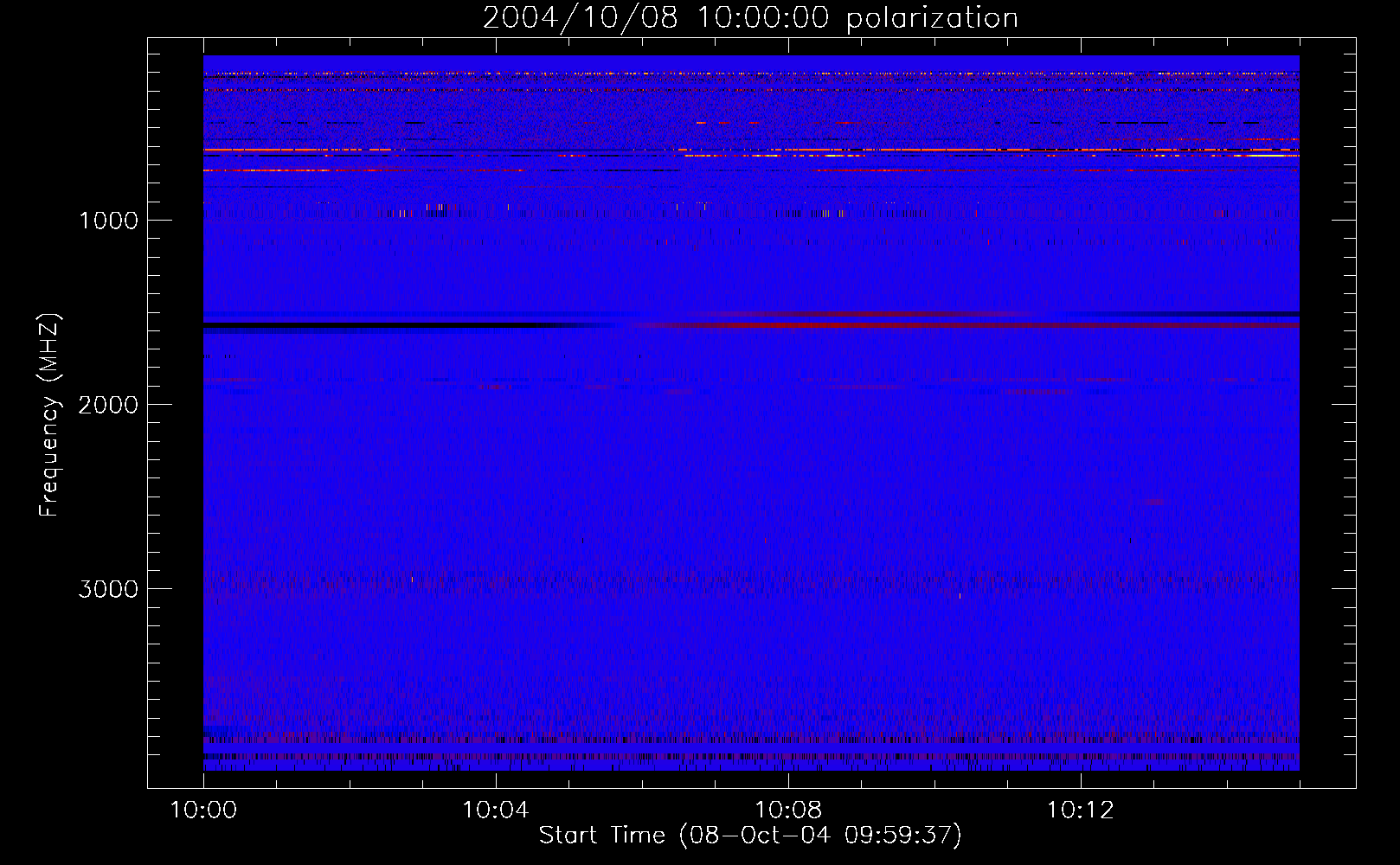Click the 10:12 time tick label
The height and width of the screenshot is (865, 1400).
point(1081,811)
